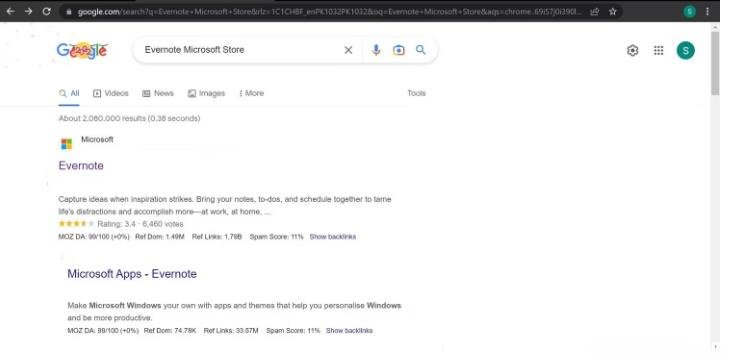Click the Google doodle logo
735x363 pixels.
click(82, 50)
